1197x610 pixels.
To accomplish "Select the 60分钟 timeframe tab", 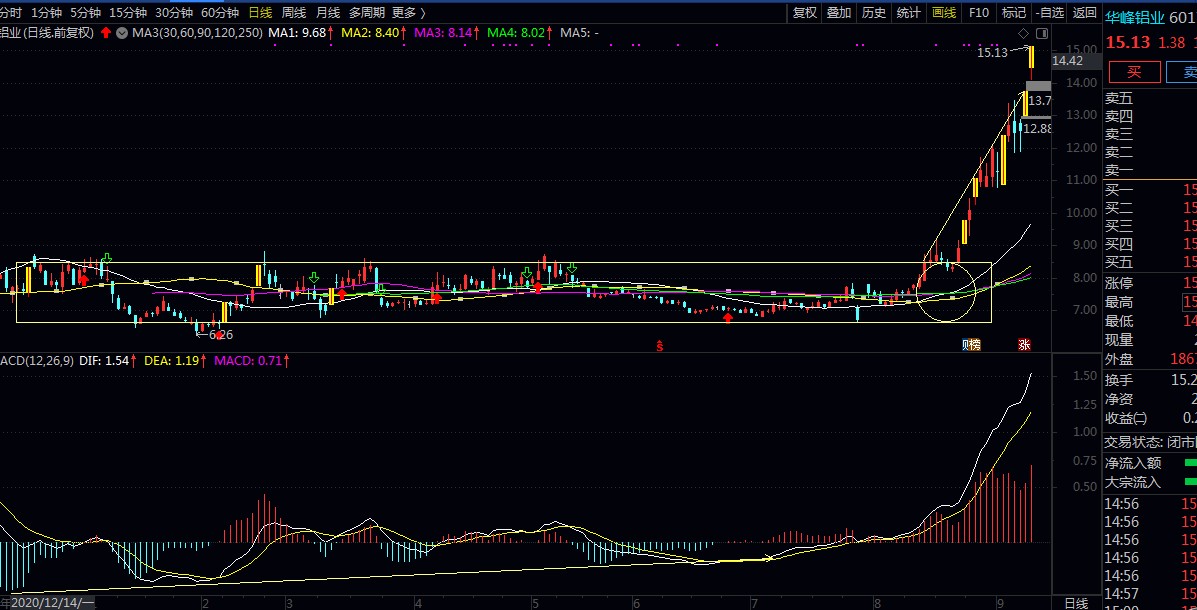I will pyautogui.click(x=219, y=12).
